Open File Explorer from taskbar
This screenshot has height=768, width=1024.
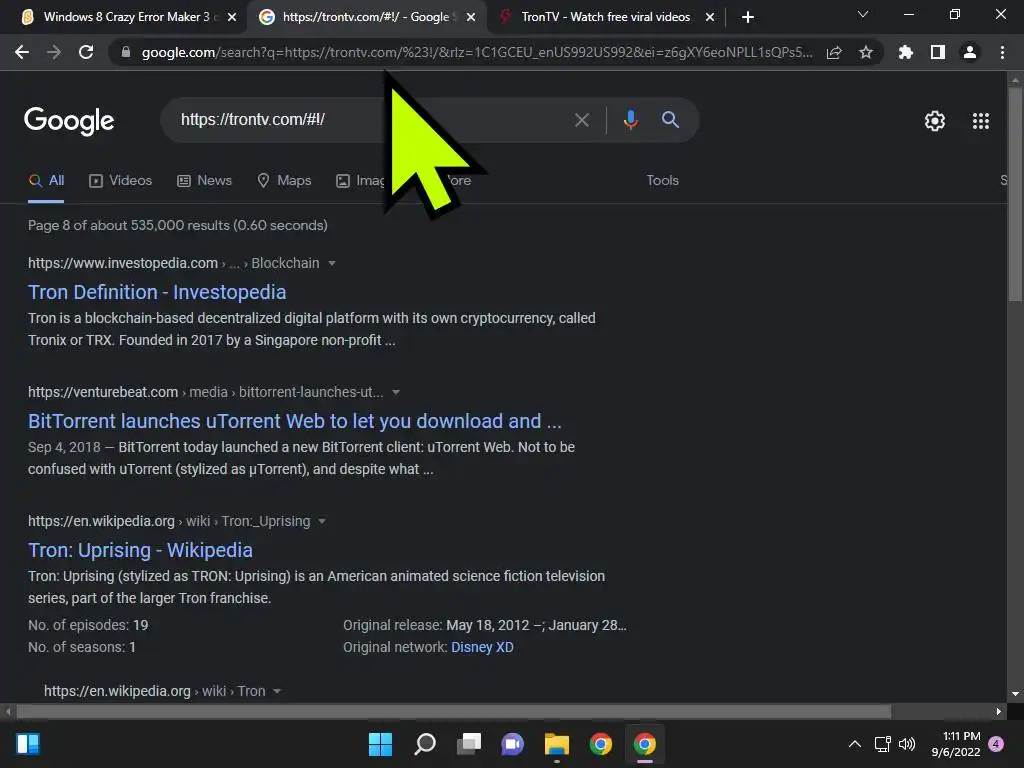point(556,744)
